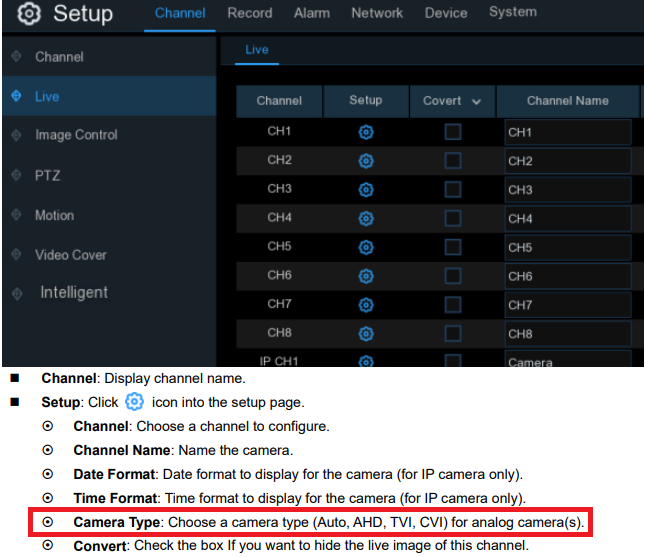Image resolution: width=645 pixels, height=557 pixels.
Task: Click the diamond icon beside Channel sidebar item
Action: pos(16,56)
